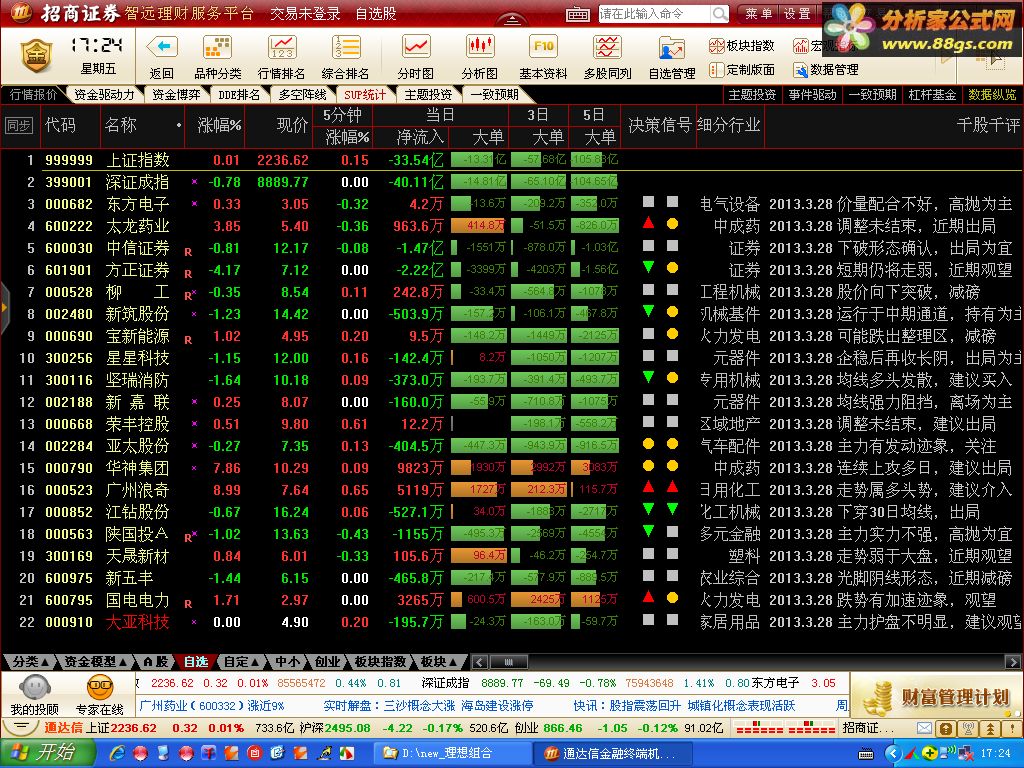The image size is (1024, 768).
Task: Click 开始 Start button
Action: coord(46,753)
